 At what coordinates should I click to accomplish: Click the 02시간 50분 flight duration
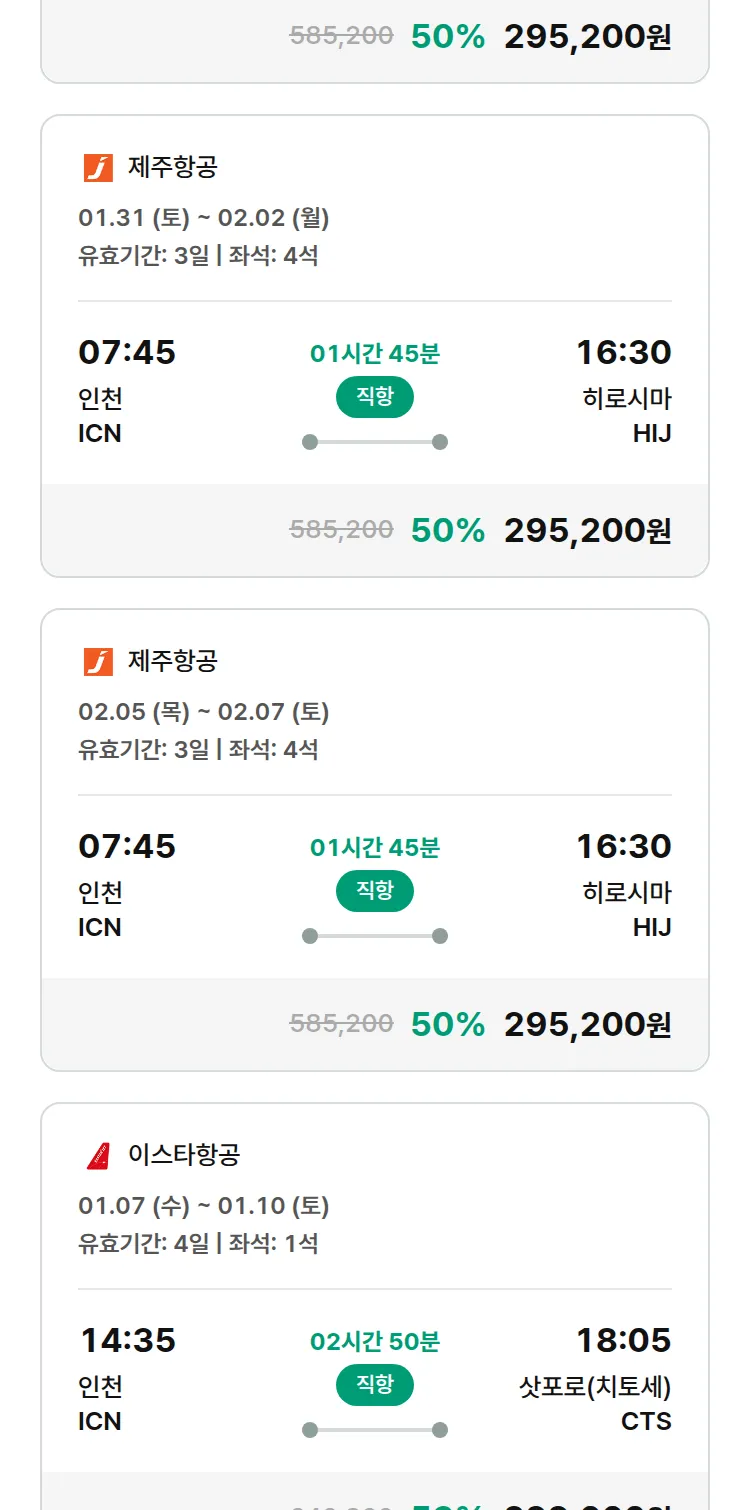(x=375, y=1341)
